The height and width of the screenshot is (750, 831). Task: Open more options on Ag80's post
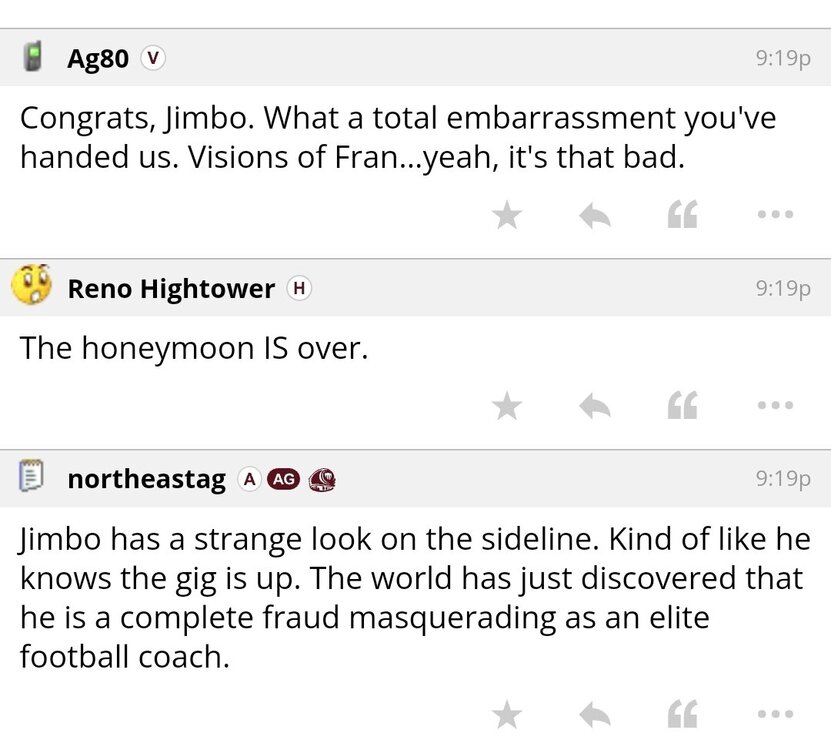pos(775,215)
